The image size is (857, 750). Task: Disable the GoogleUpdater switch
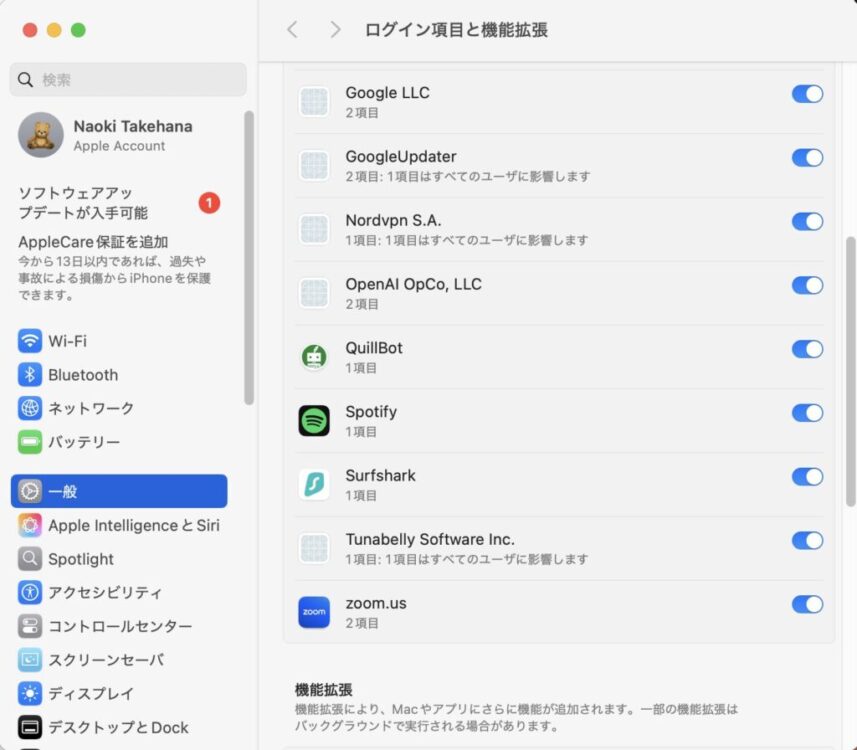pos(807,158)
